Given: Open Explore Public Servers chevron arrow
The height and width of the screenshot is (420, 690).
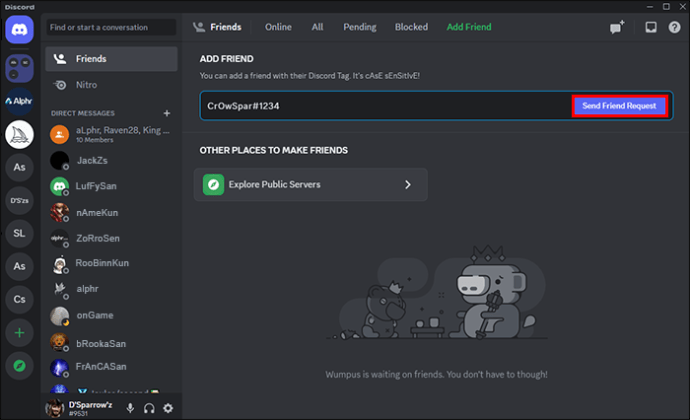Looking at the screenshot, I should pyautogui.click(x=408, y=184).
